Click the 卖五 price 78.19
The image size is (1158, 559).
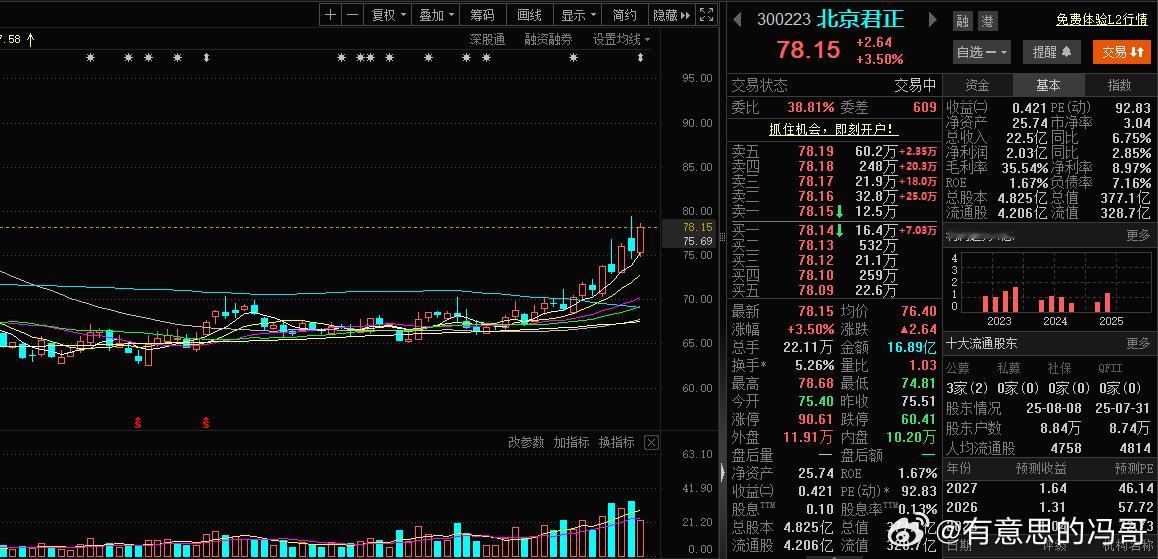click(x=816, y=151)
